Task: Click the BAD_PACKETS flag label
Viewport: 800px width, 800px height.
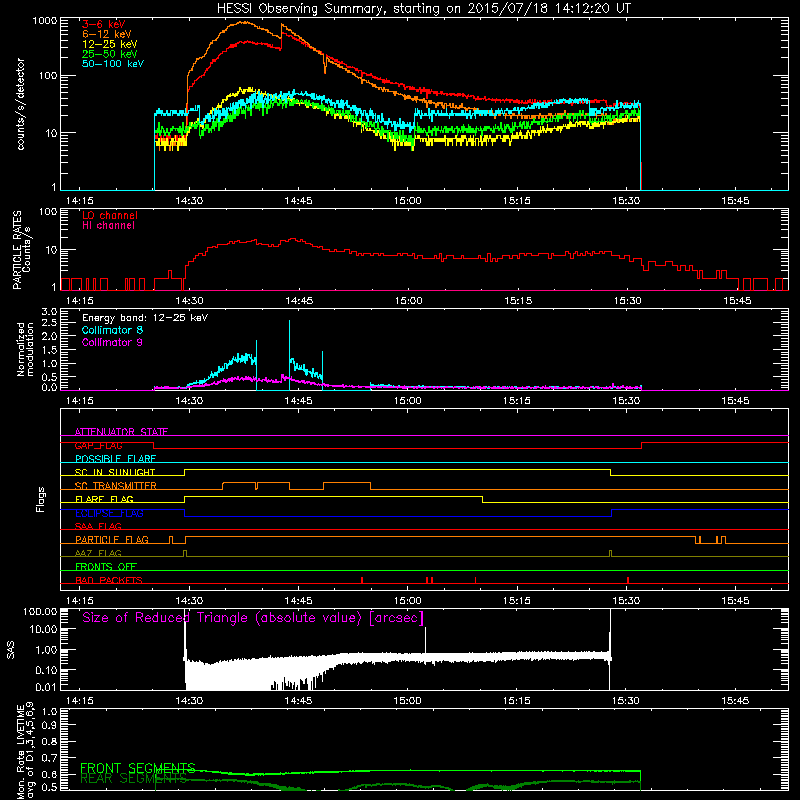Action: tap(109, 580)
